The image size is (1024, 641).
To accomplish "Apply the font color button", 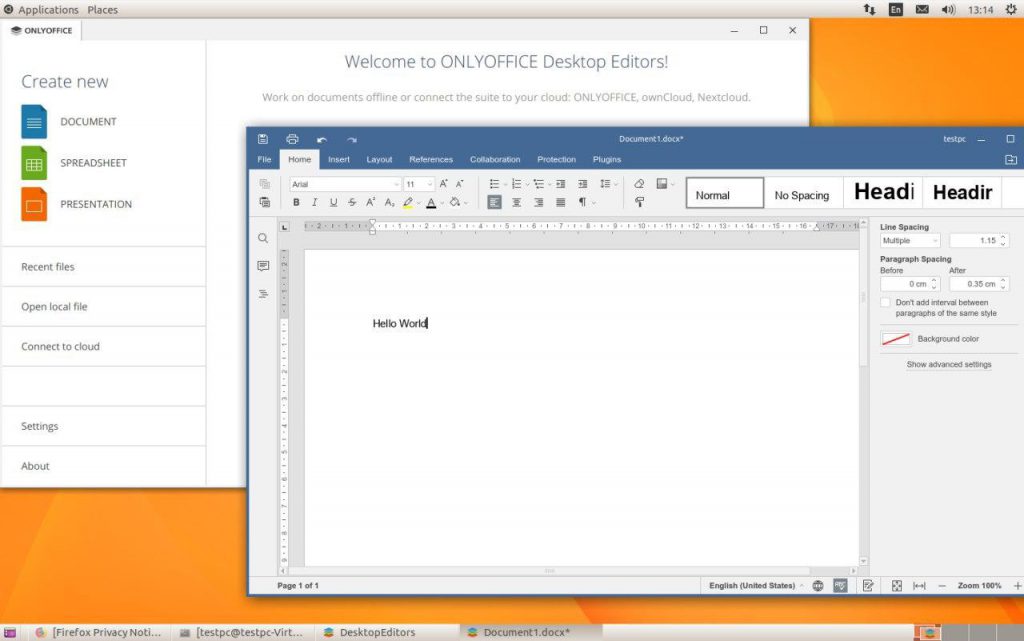I will pos(431,203).
